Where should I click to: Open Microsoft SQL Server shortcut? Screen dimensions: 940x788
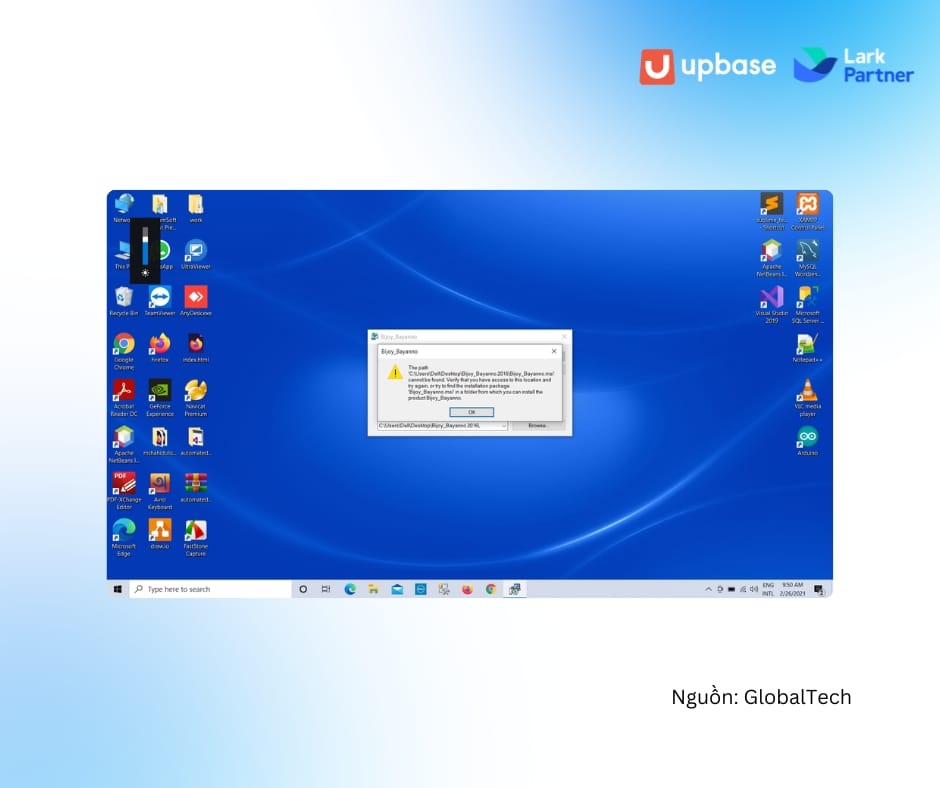click(x=808, y=305)
